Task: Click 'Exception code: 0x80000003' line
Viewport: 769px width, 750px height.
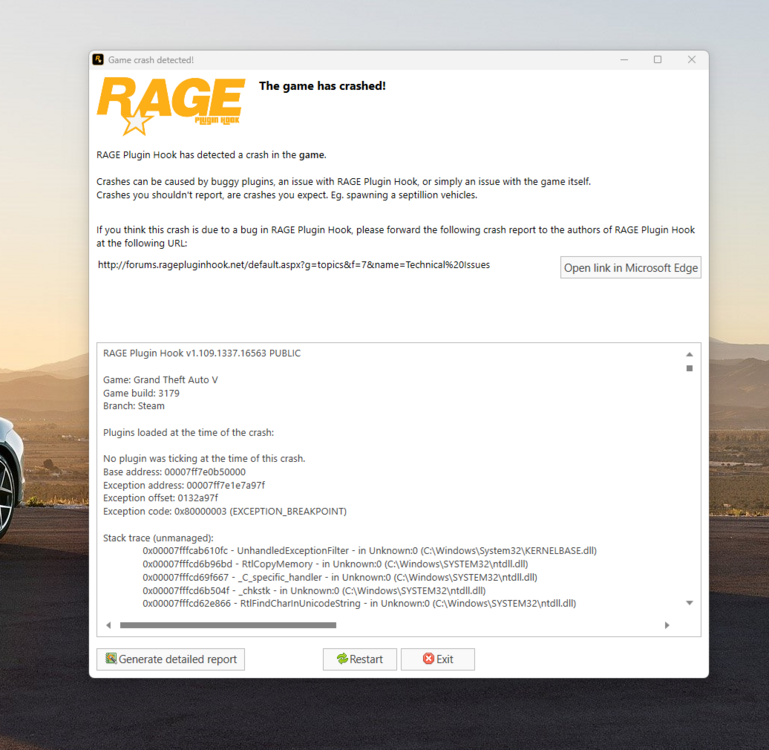Action: pyautogui.click(x=225, y=511)
